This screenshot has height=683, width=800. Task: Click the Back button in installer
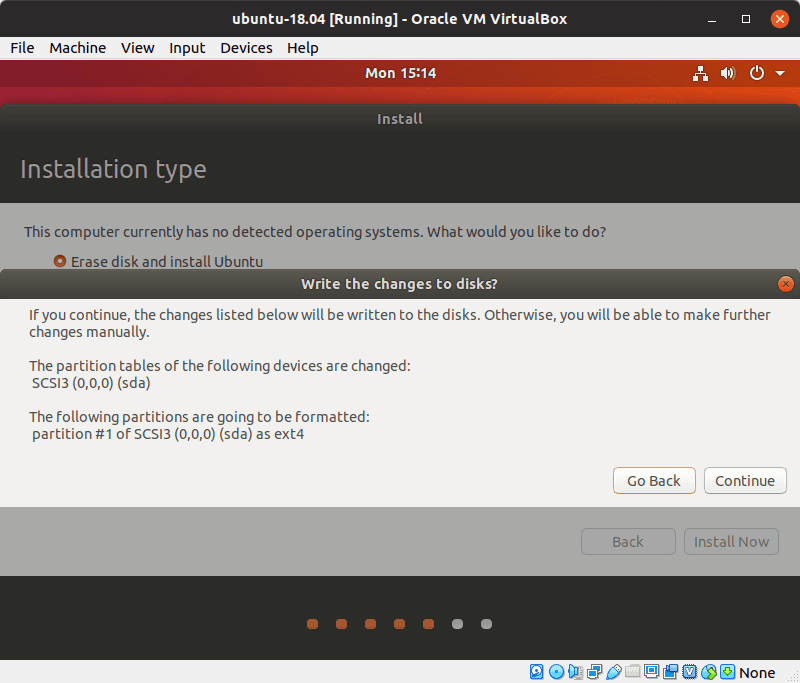(628, 541)
